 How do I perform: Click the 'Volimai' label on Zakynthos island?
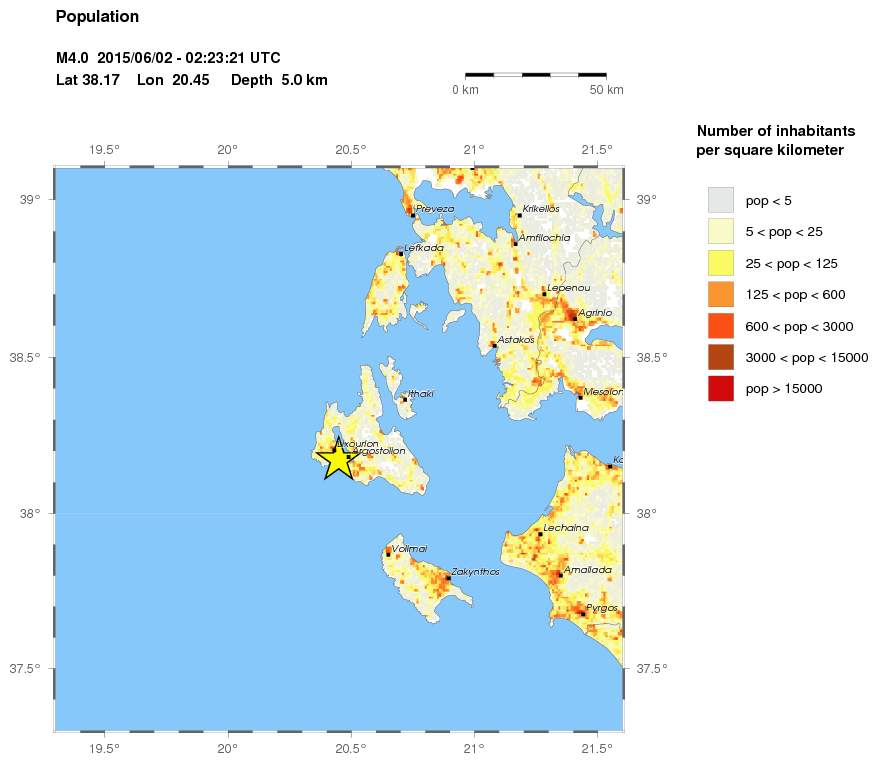pyautogui.click(x=409, y=549)
